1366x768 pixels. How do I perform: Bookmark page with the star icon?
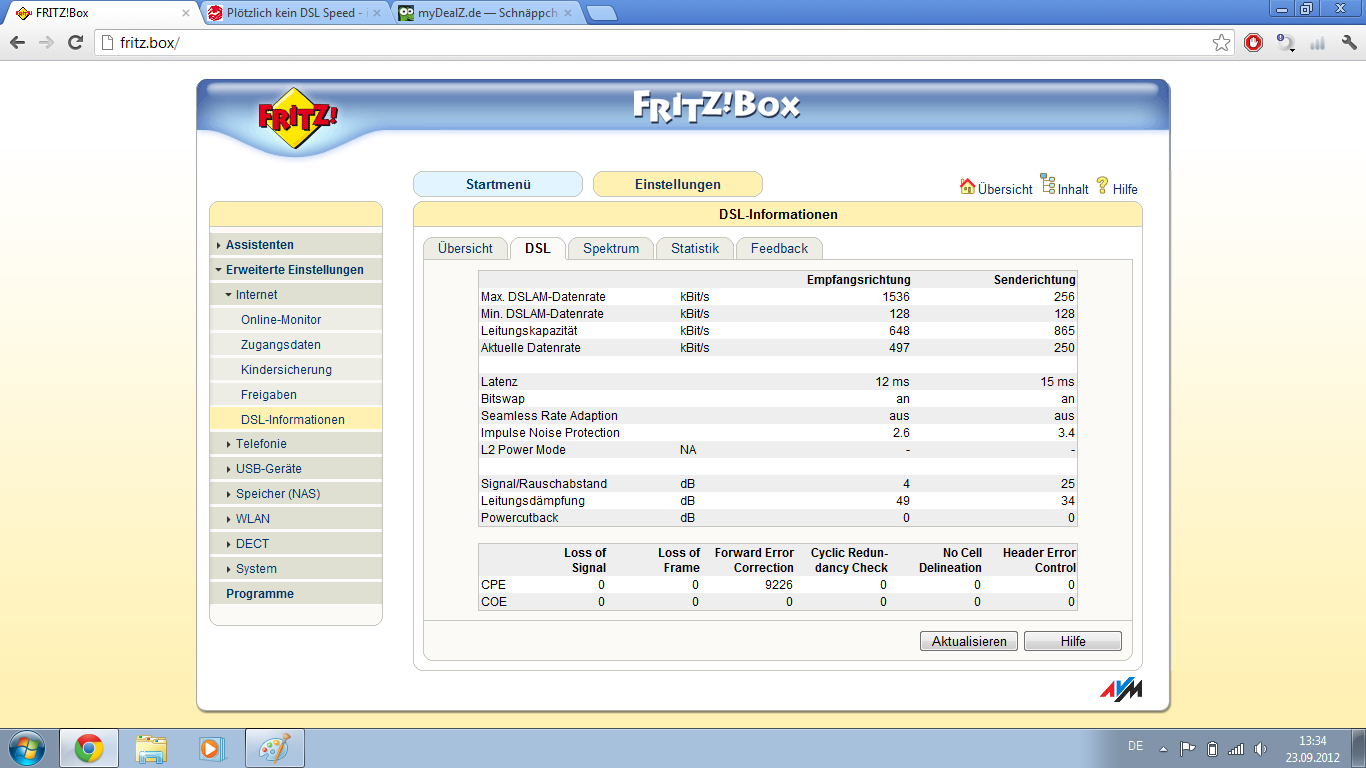1221,43
